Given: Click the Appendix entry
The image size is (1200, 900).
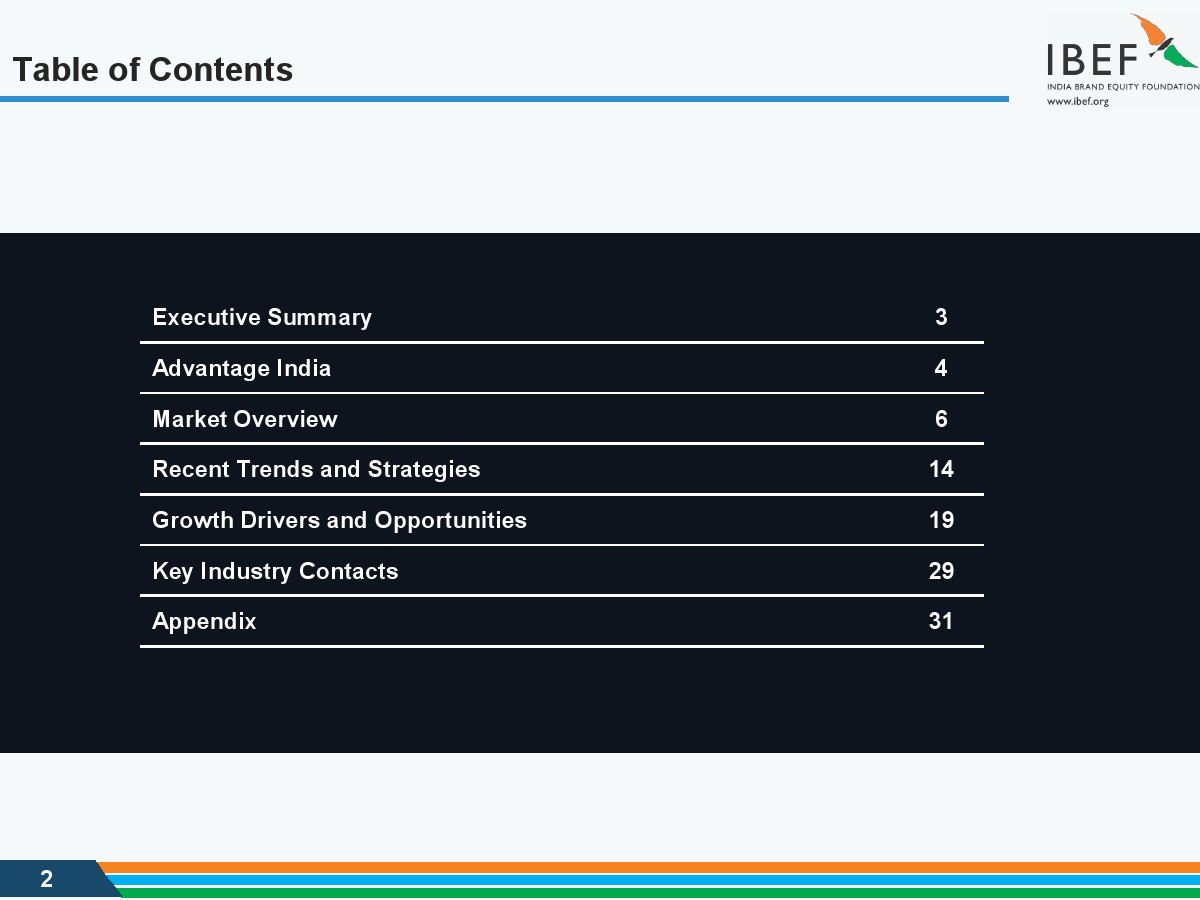Looking at the screenshot, I should coord(204,622).
